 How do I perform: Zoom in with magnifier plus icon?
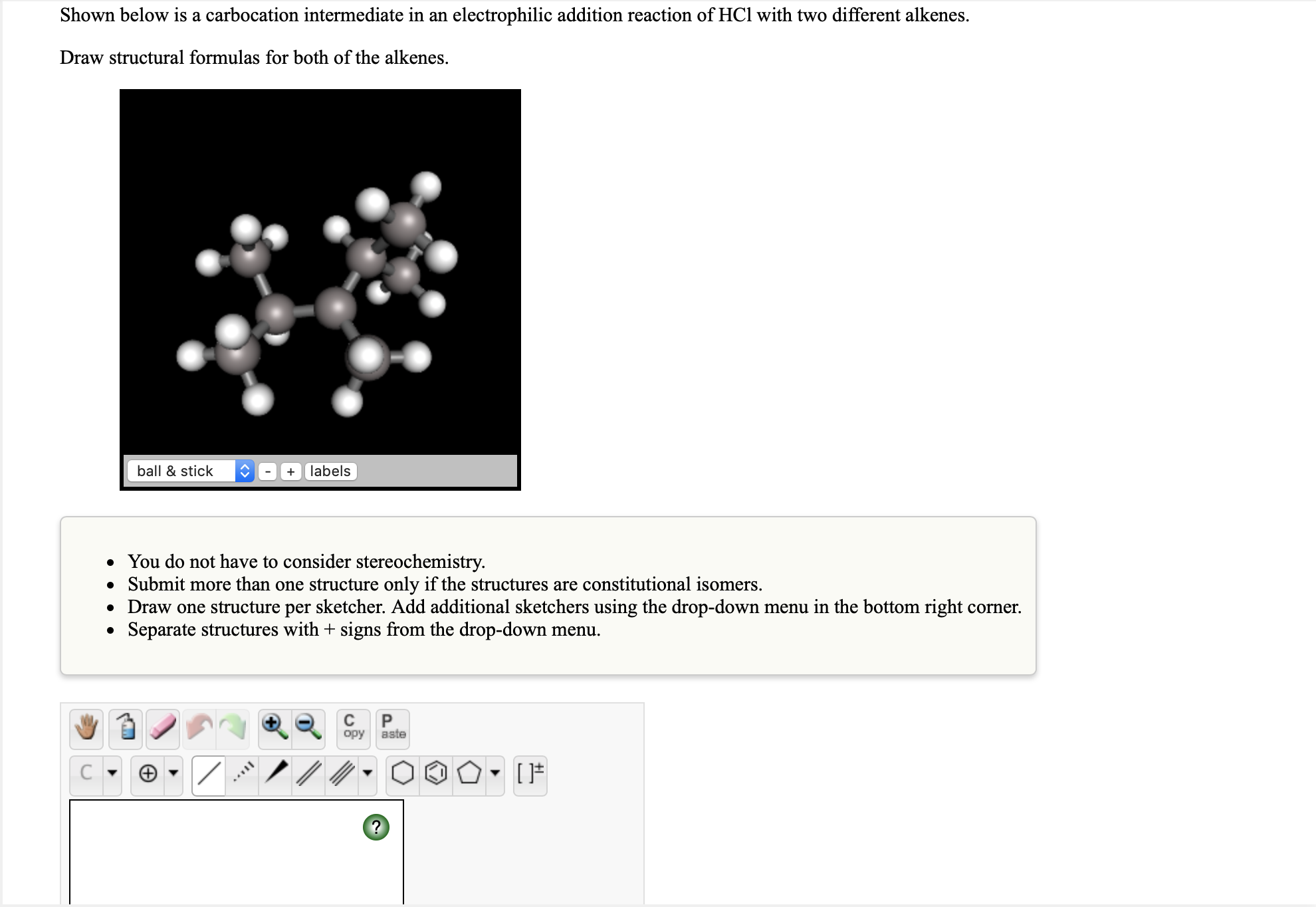(274, 728)
